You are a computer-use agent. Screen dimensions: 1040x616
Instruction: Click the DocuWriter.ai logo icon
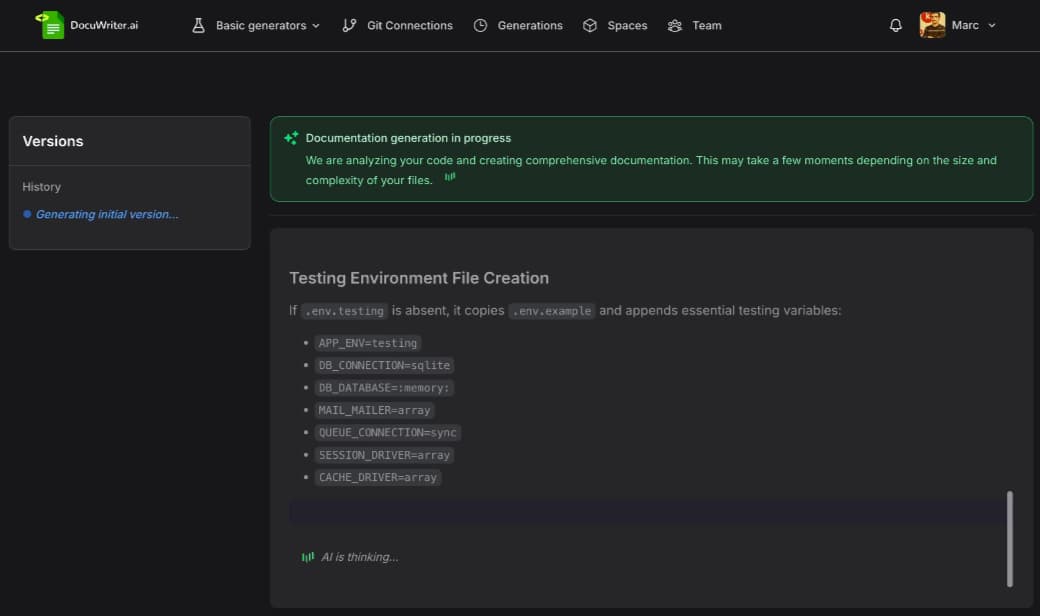50,25
